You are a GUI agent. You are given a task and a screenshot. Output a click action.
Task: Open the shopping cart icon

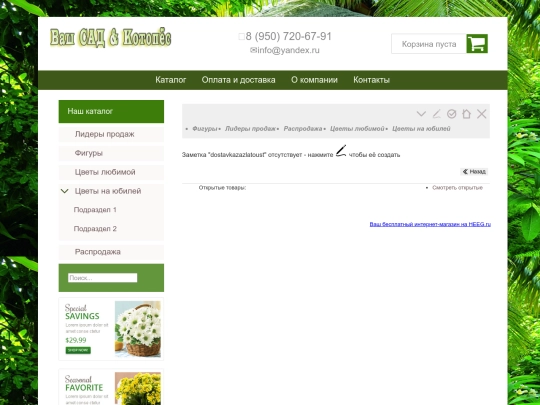click(477, 44)
